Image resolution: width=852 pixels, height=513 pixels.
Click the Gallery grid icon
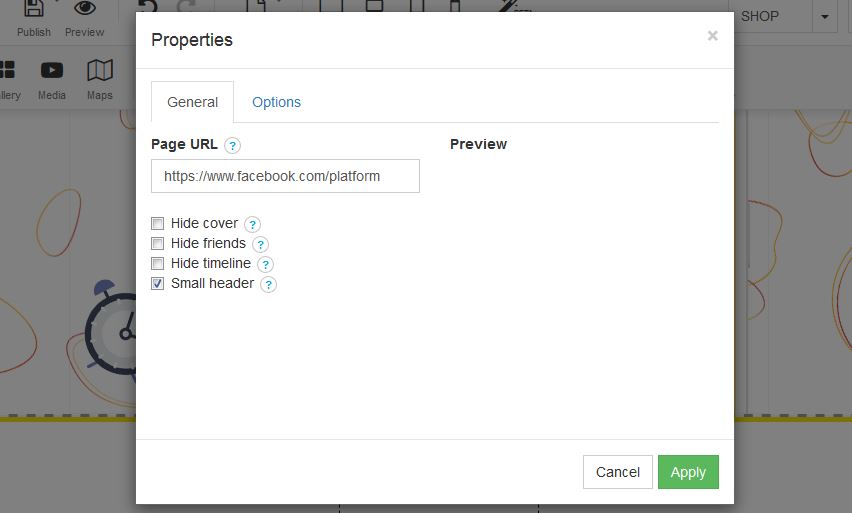[8, 70]
